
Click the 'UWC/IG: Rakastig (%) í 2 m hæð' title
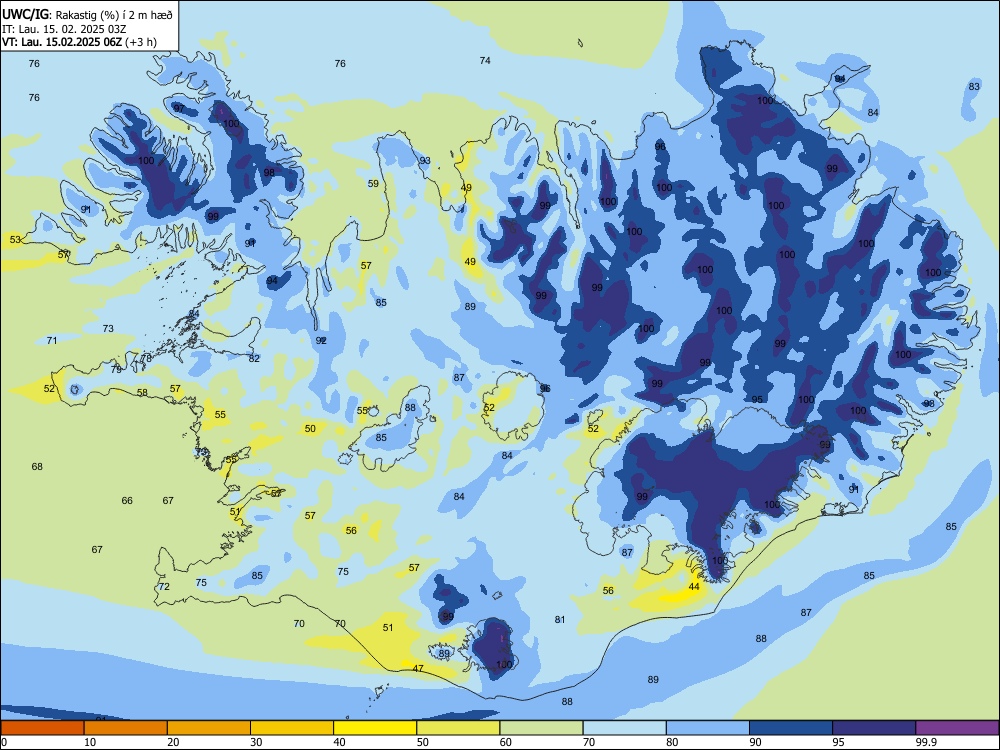coord(87,14)
